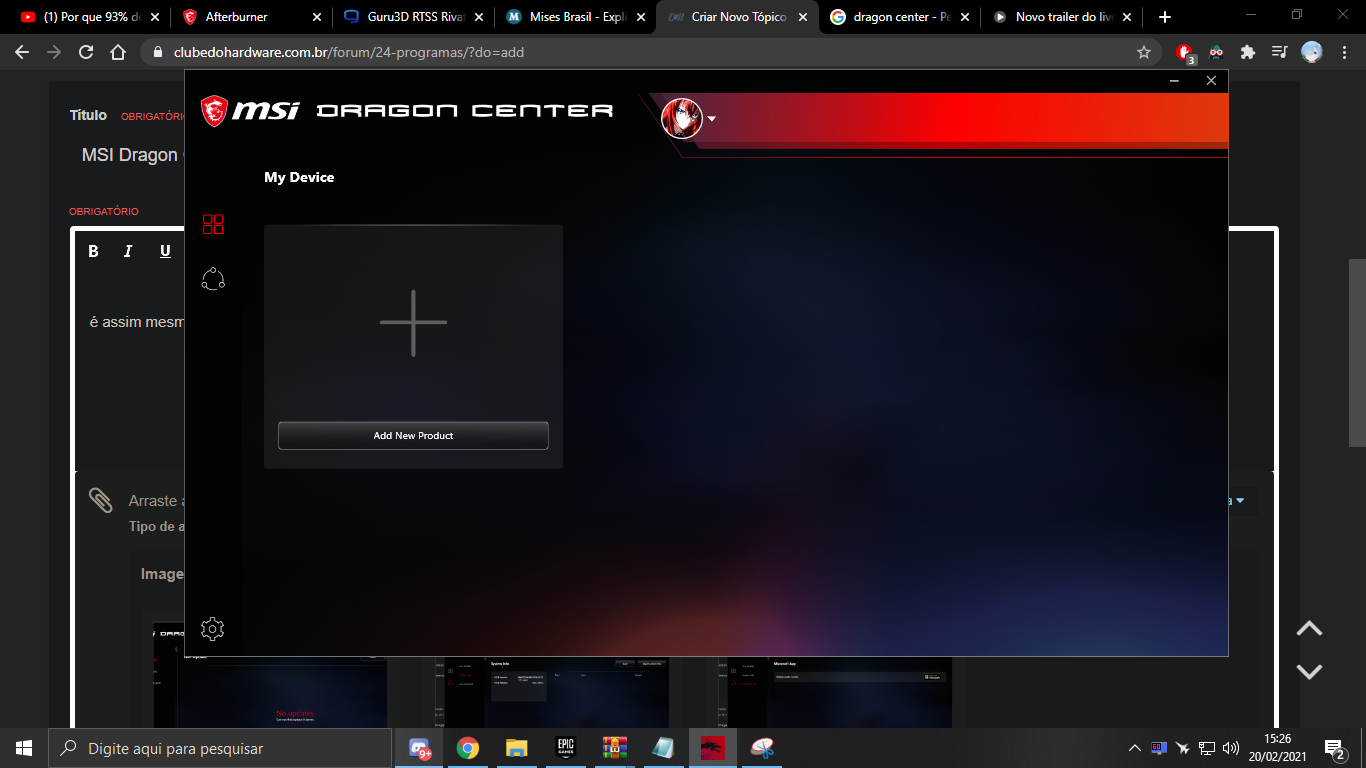Click the Add New Product button
The image size is (1366, 768).
pos(413,436)
